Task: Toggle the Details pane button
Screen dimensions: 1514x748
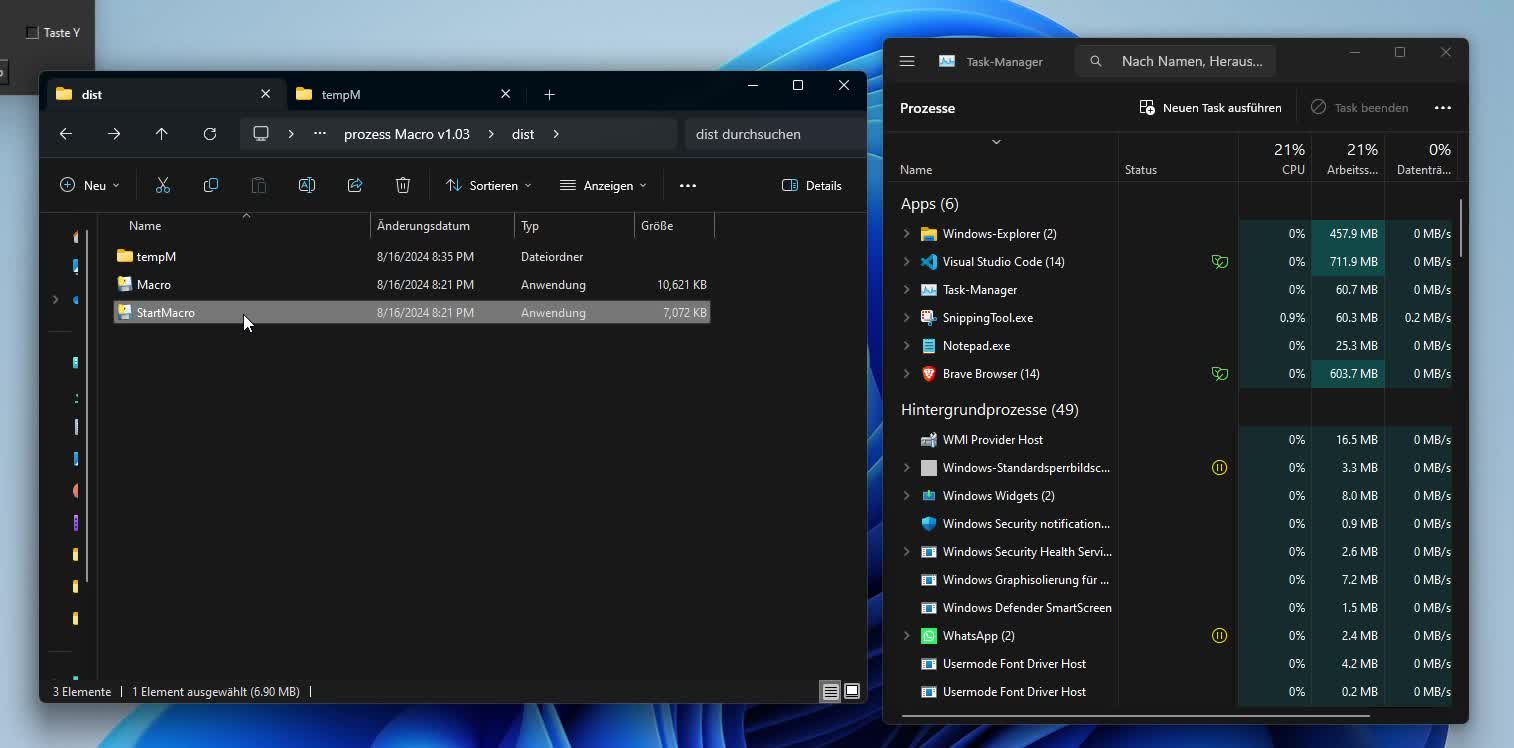Action: [x=811, y=185]
